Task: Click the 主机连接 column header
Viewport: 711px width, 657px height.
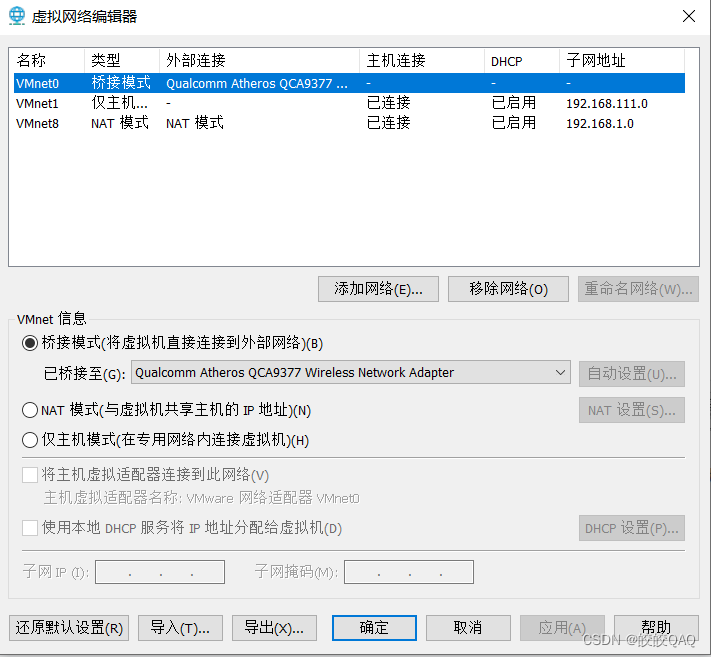Action: point(422,61)
